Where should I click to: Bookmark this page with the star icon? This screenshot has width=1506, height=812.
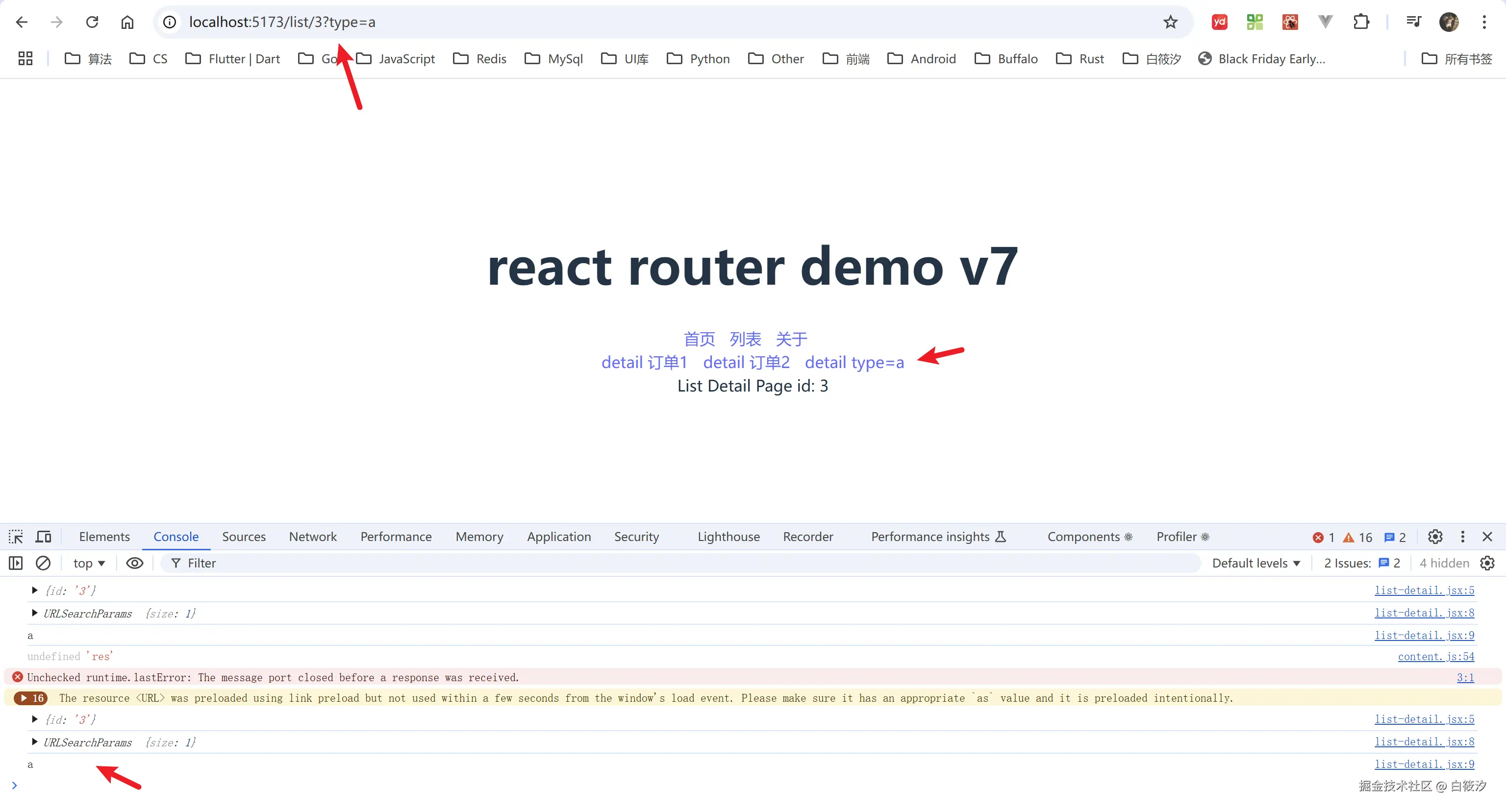[1170, 22]
